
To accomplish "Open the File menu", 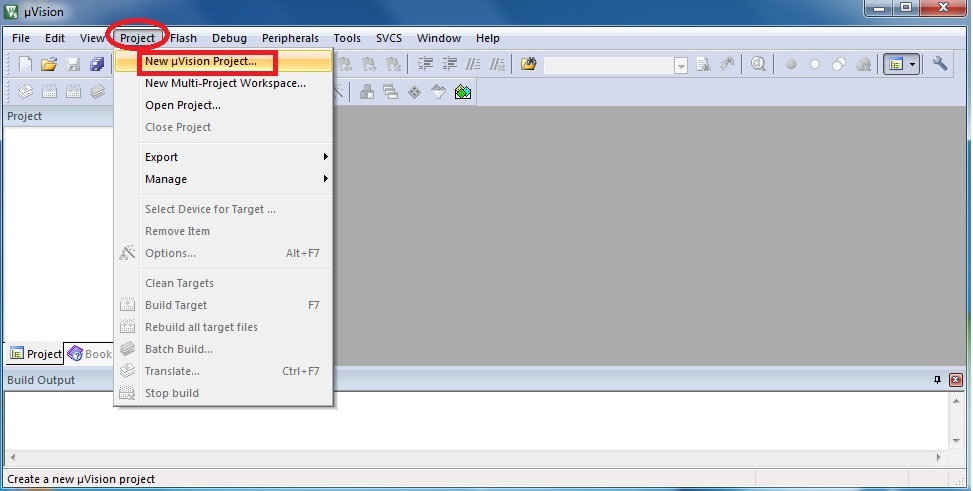I will [21, 38].
